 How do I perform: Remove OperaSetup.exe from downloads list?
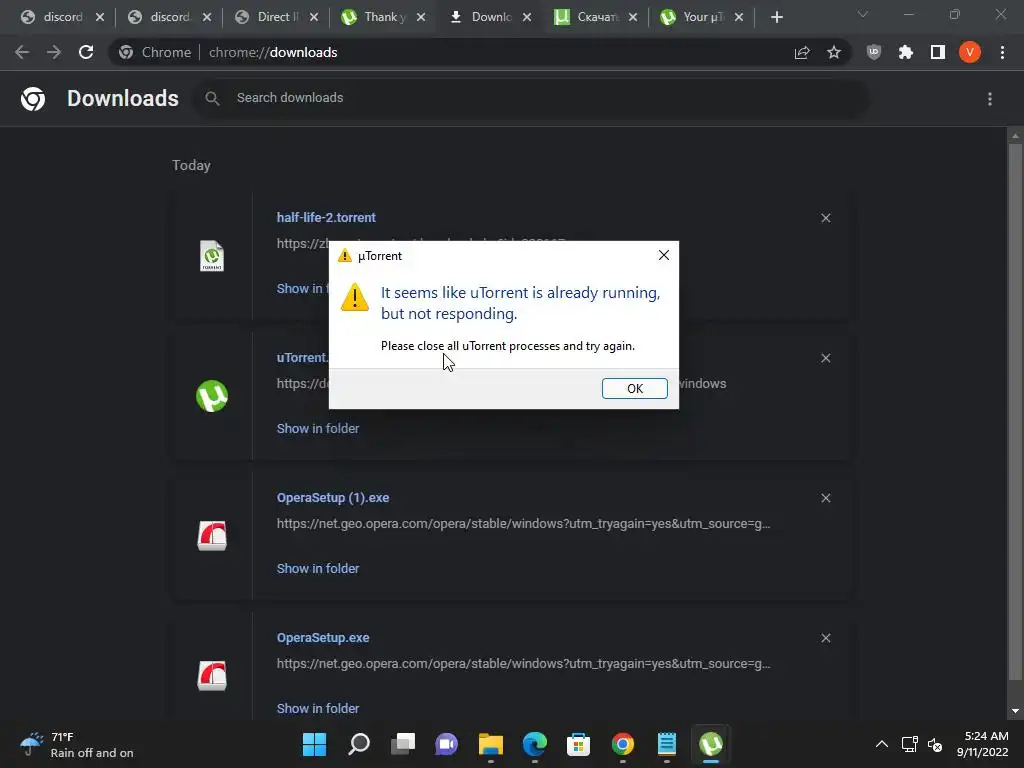coord(825,638)
